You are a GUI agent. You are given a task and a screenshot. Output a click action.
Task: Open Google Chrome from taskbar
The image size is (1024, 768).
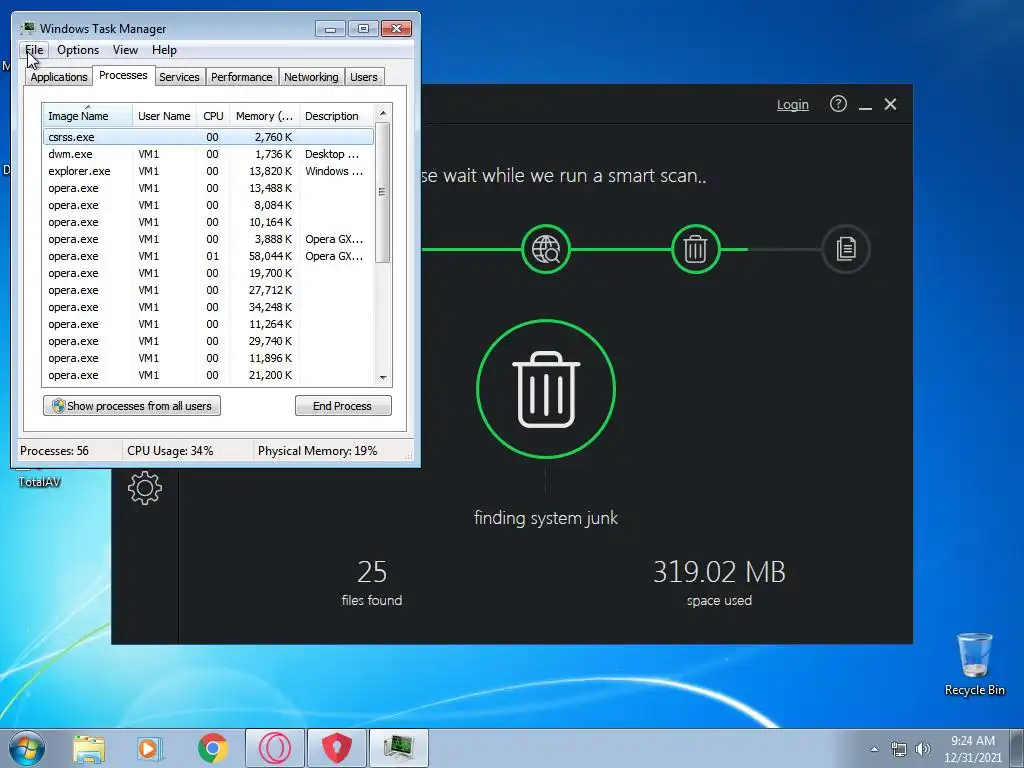(212, 748)
